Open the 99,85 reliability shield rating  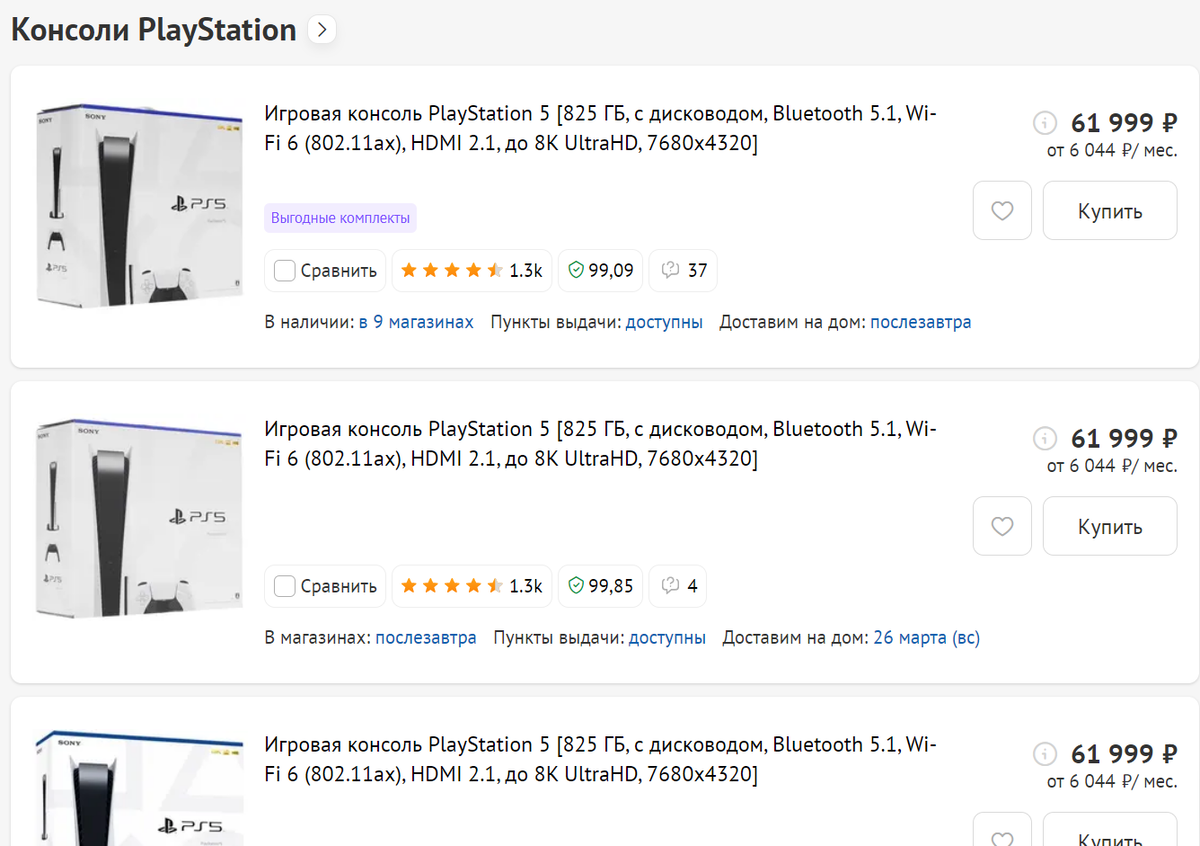coord(601,585)
